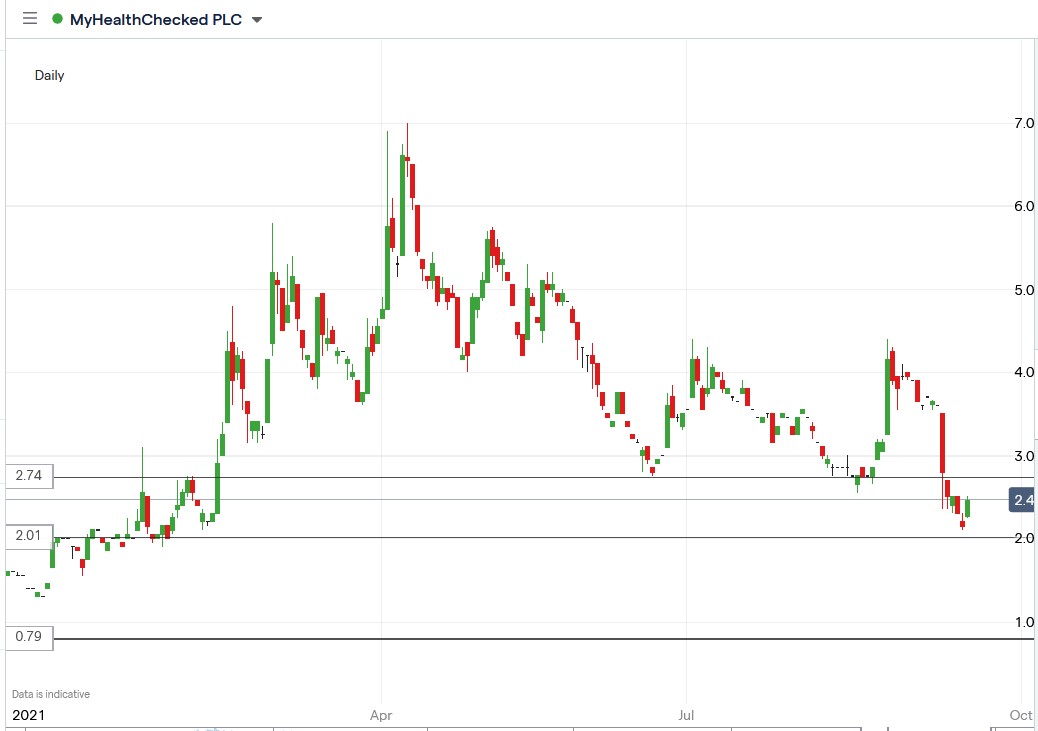The height and width of the screenshot is (731, 1038).
Task: Open the timeframe options from the Daily label
Action: 49,75
